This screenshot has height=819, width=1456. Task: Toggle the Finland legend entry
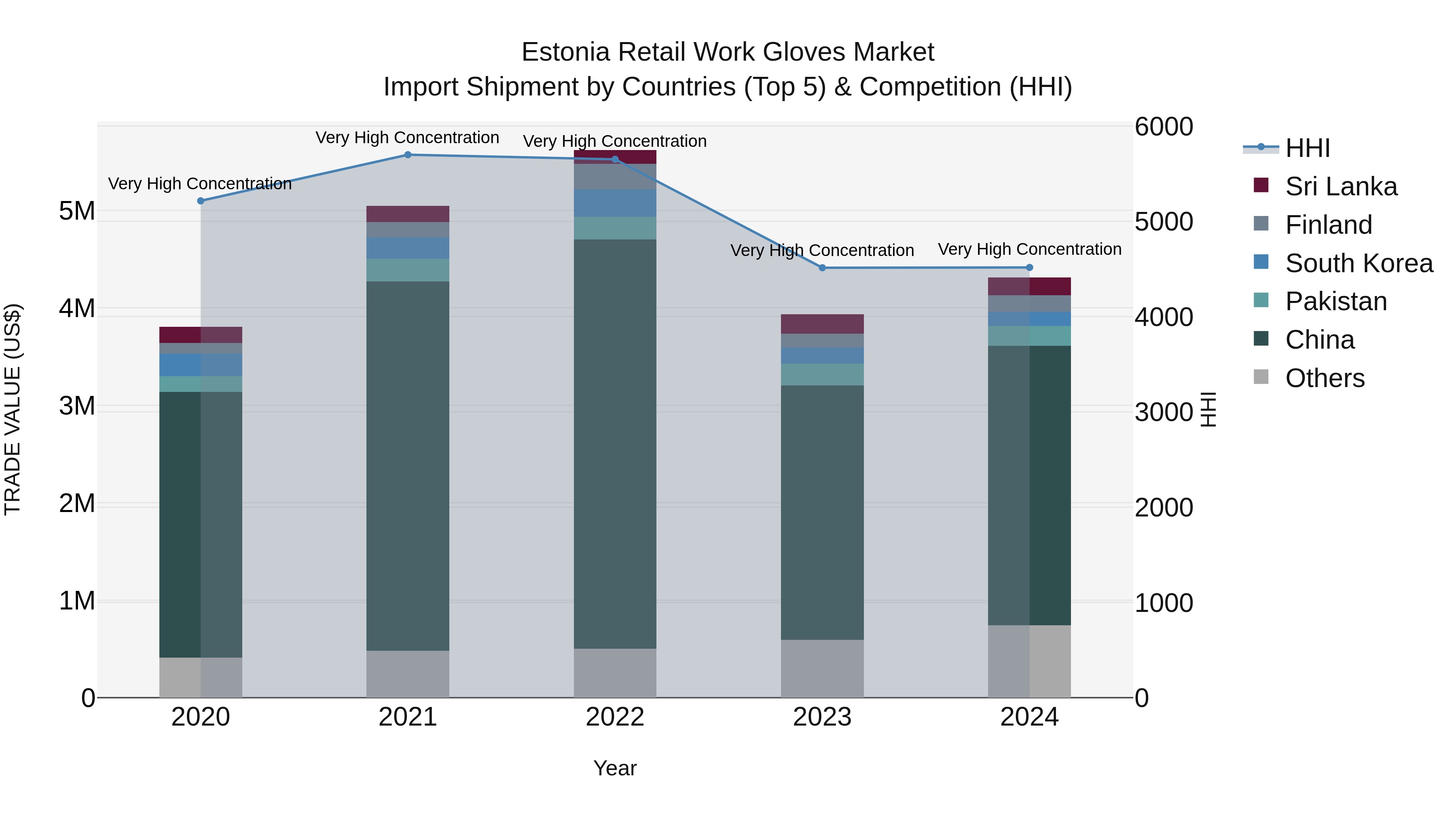click(x=1312, y=225)
